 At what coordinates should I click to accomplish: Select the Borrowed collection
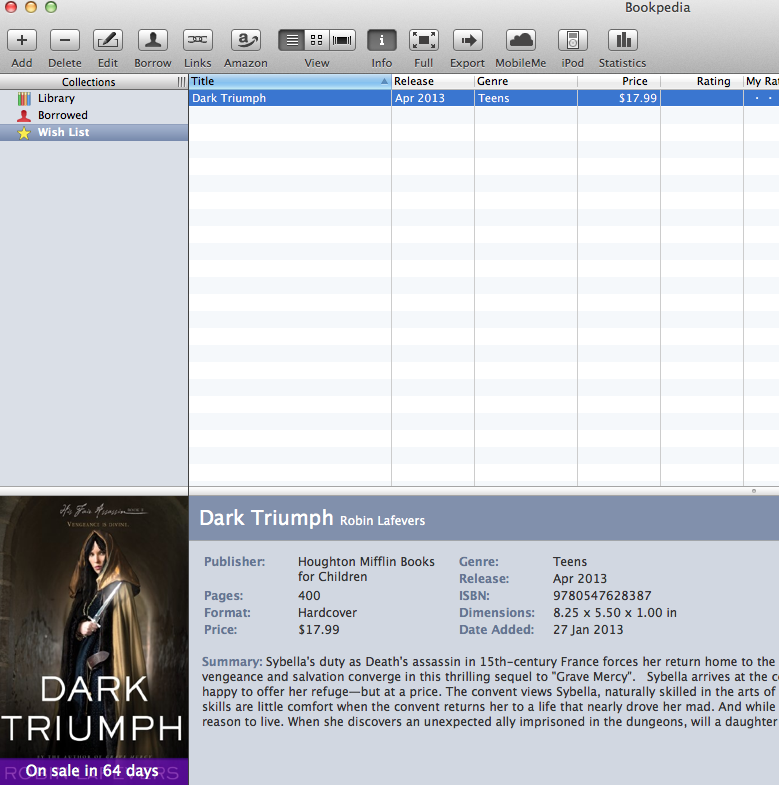point(94,115)
